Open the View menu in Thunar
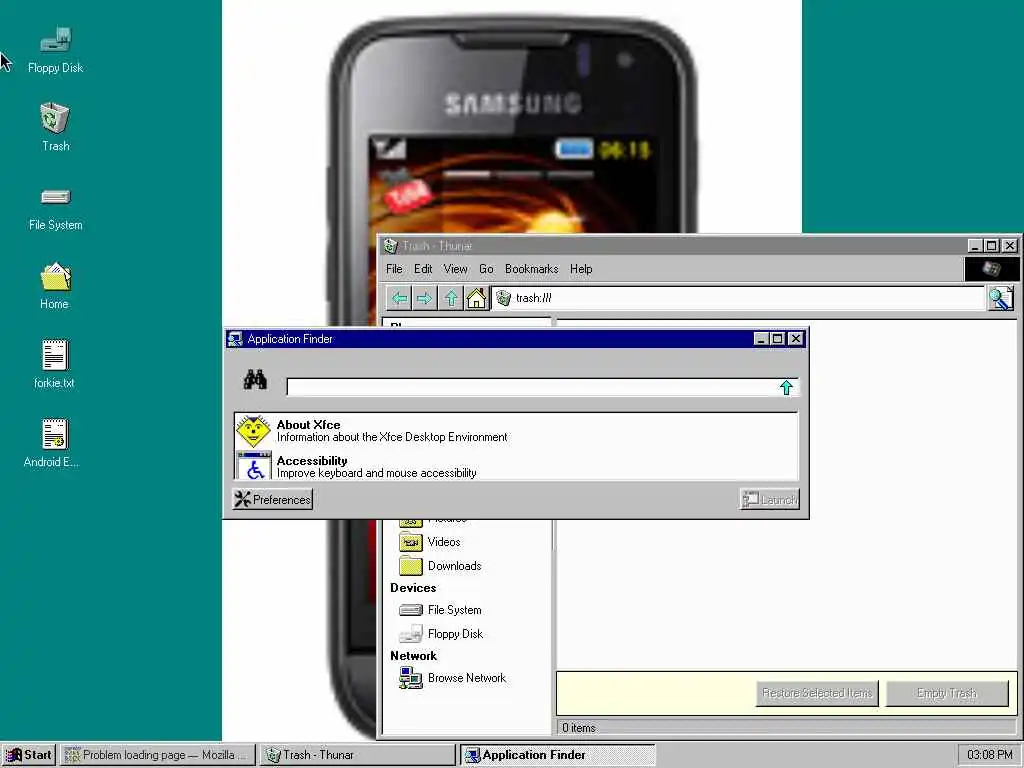 click(455, 269)
